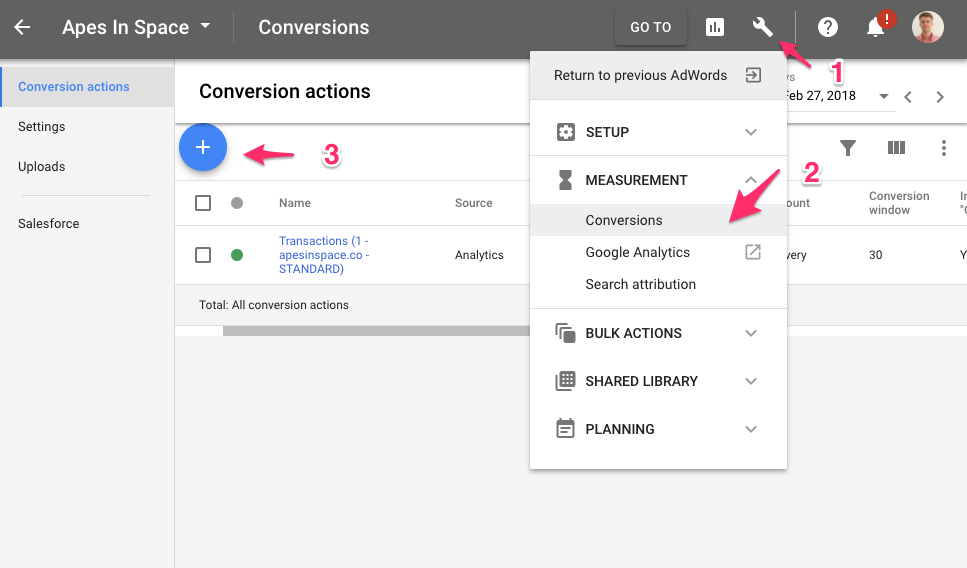Image resolution: width=967 pixels, height=568 pixels.
Task: Click the blue plus new conversion button
Action: click(203, 147)
